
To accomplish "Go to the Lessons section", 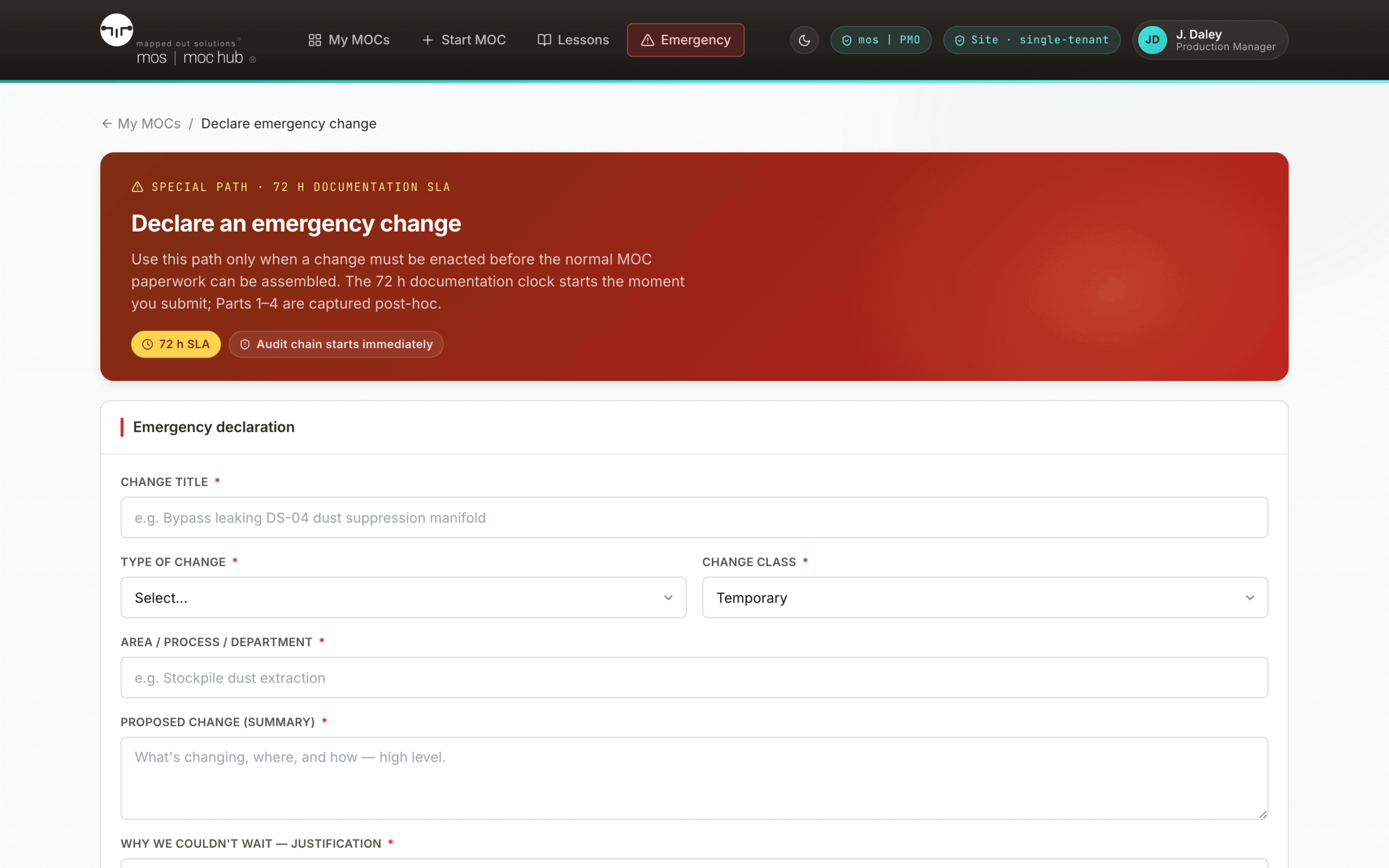I will tap(573, 40).
